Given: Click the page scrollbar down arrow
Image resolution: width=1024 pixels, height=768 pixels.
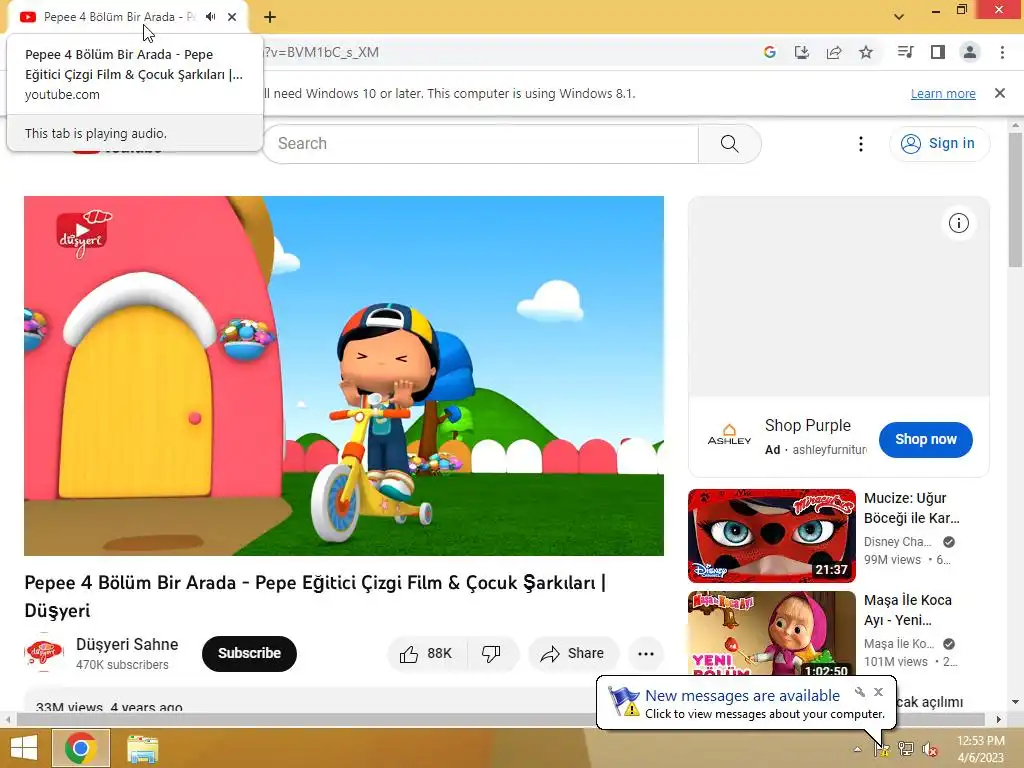Looking at the screenshot, I should click(1015, 703).
